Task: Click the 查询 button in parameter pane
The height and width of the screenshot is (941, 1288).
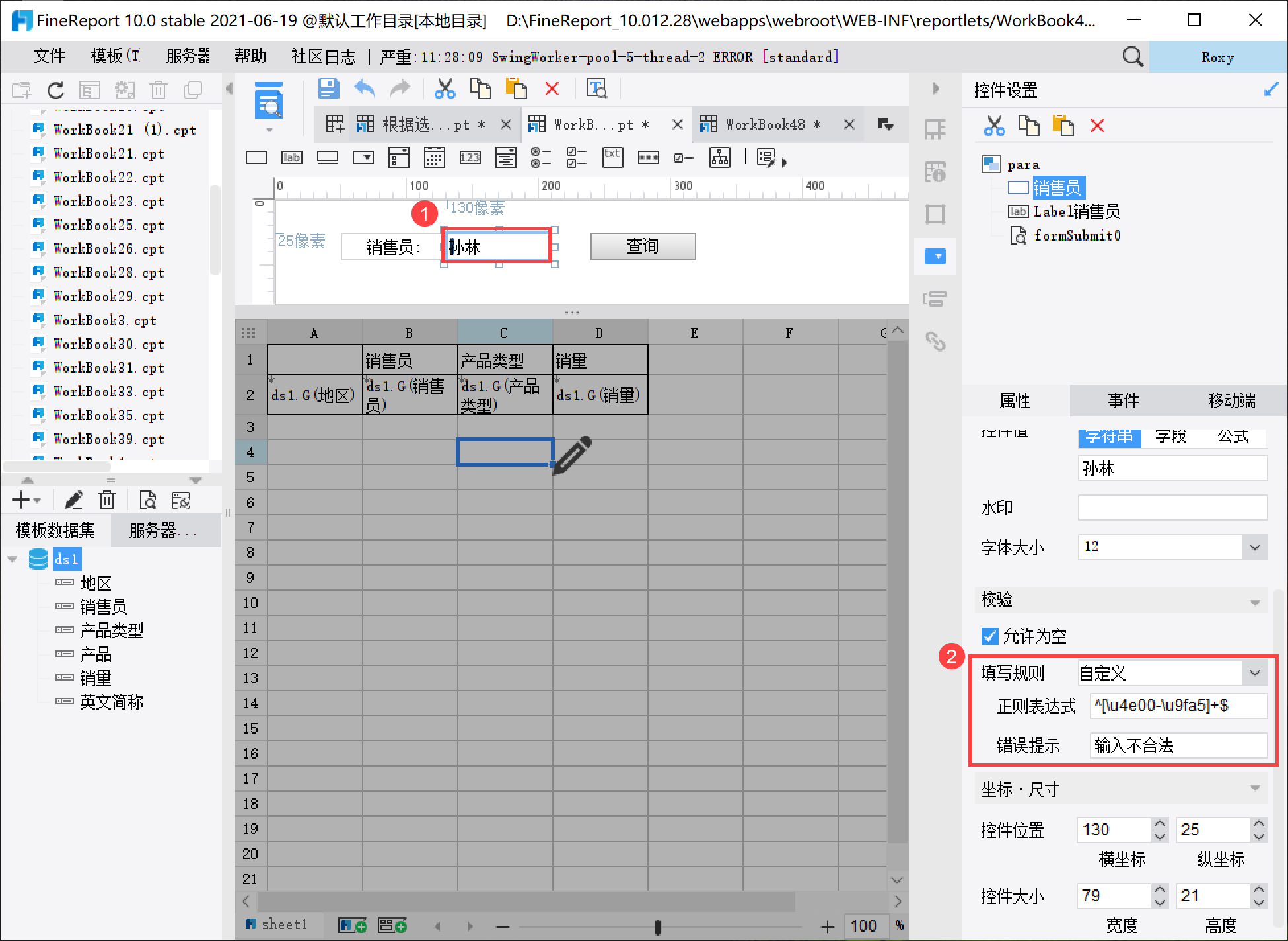Action: click(x=642, y=246)
